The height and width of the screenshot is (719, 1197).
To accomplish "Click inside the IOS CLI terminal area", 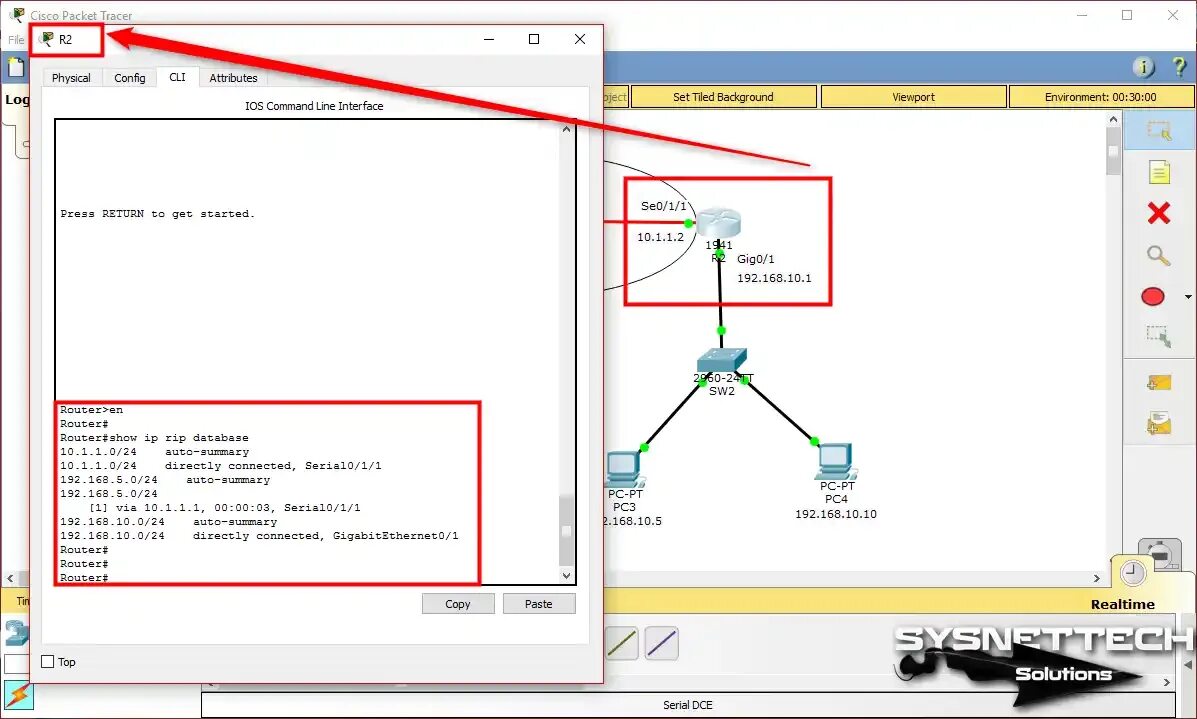I will point(308,352).
